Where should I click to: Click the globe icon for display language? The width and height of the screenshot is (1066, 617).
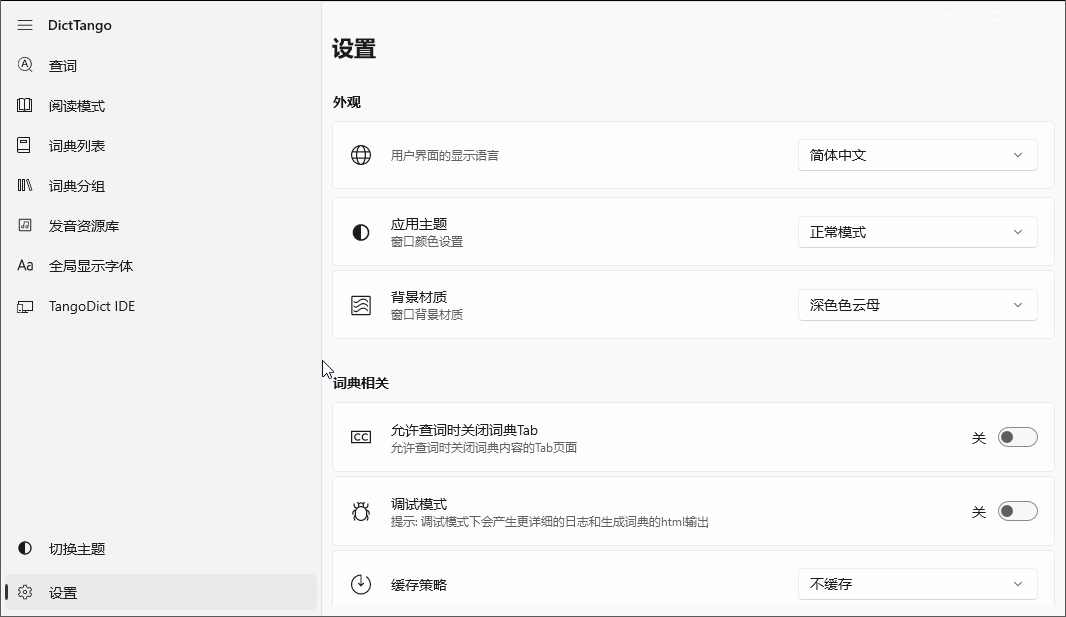click(361, 155)
